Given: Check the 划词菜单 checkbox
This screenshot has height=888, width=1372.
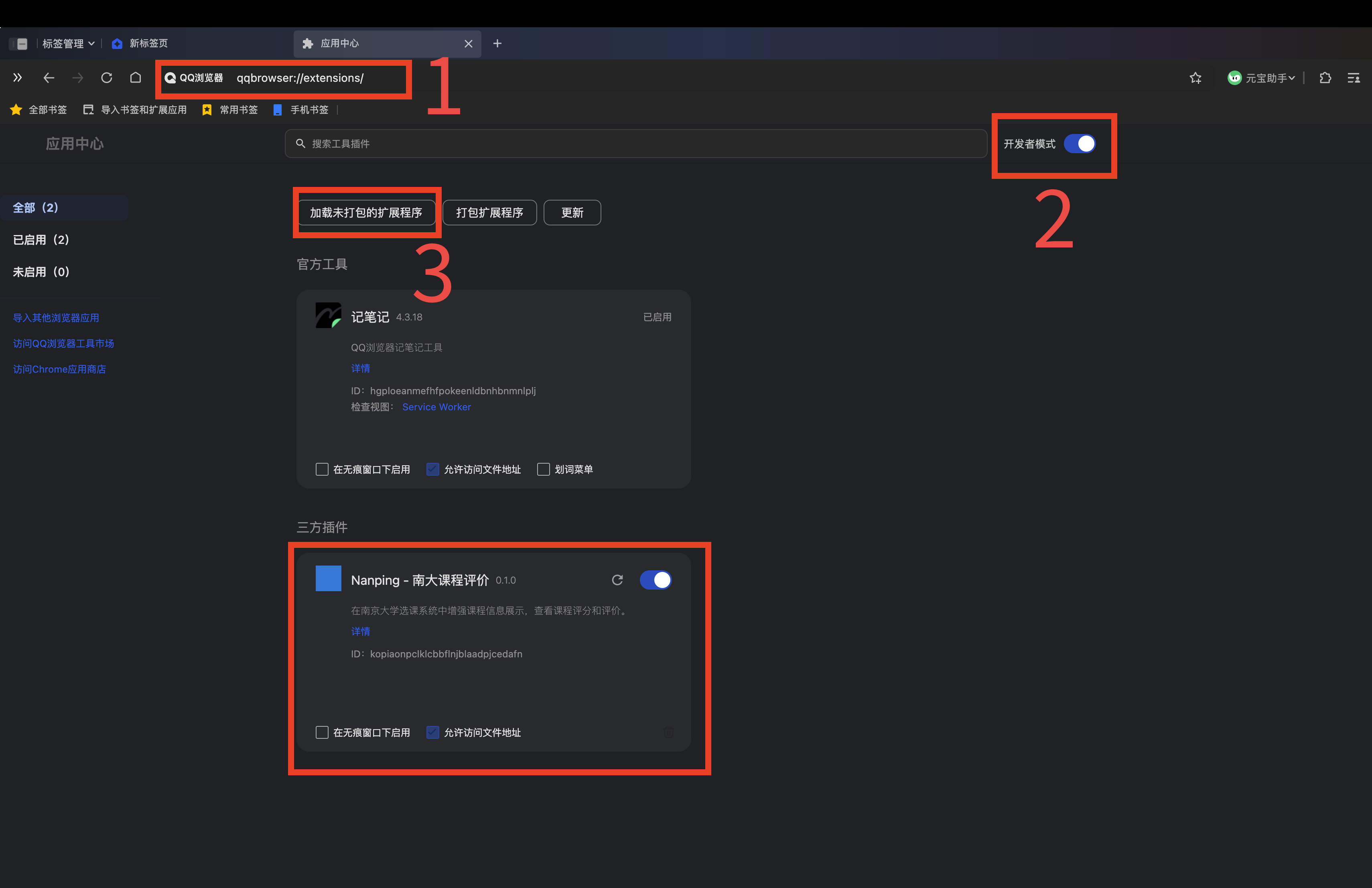Looking at the screenshot, I should (543, 470).
